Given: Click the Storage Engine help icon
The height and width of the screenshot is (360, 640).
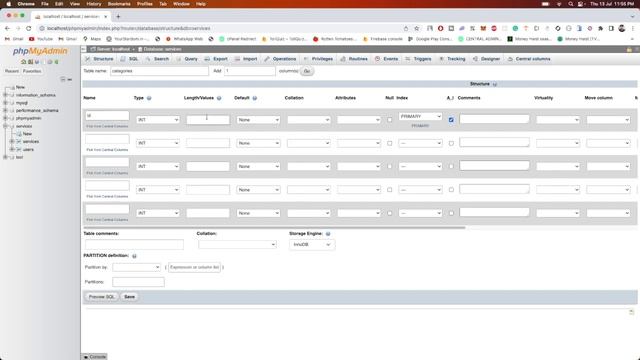Looking at the screenshot, I should pos(328,234).
